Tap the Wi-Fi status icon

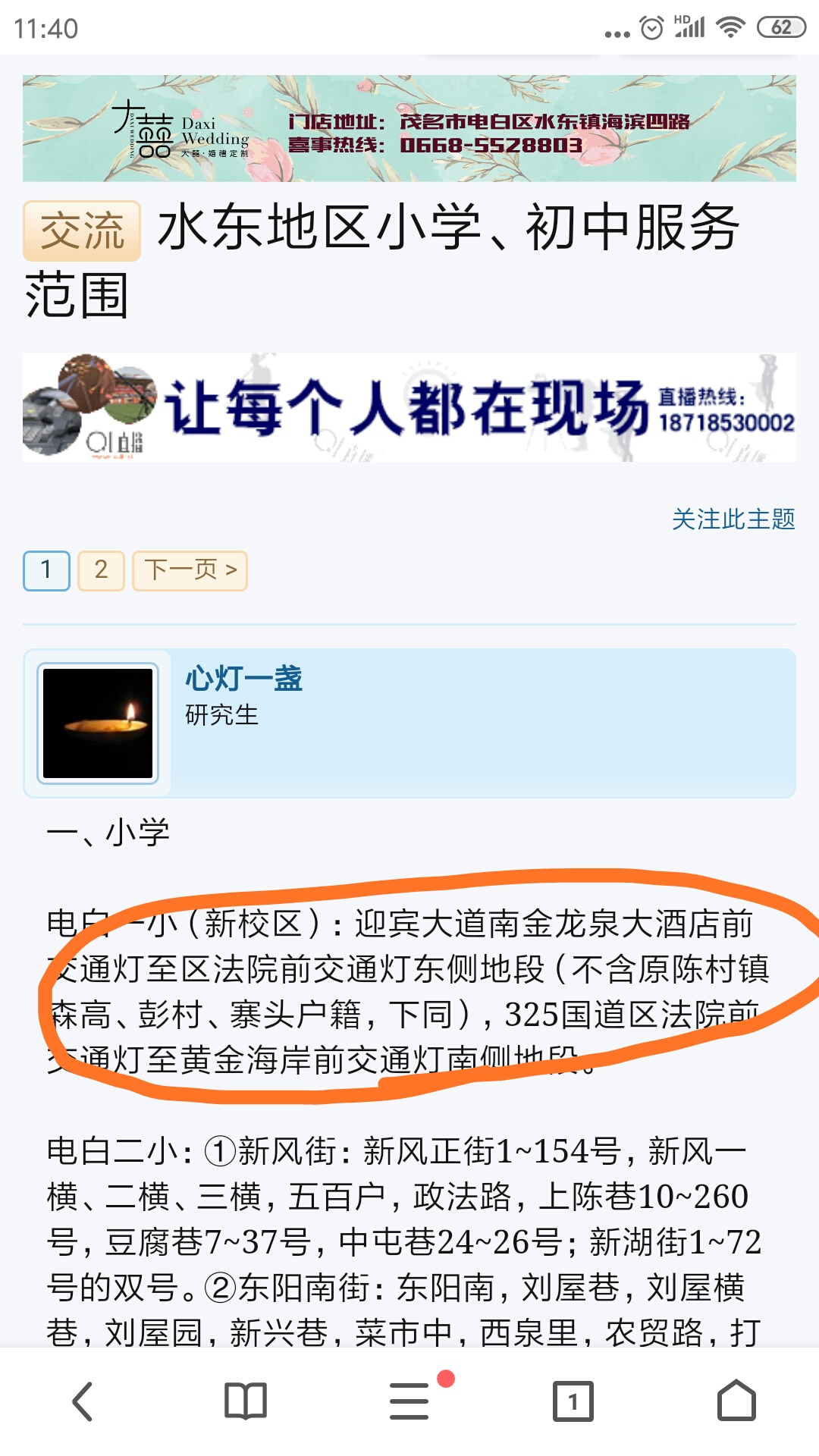click(731, 28)
